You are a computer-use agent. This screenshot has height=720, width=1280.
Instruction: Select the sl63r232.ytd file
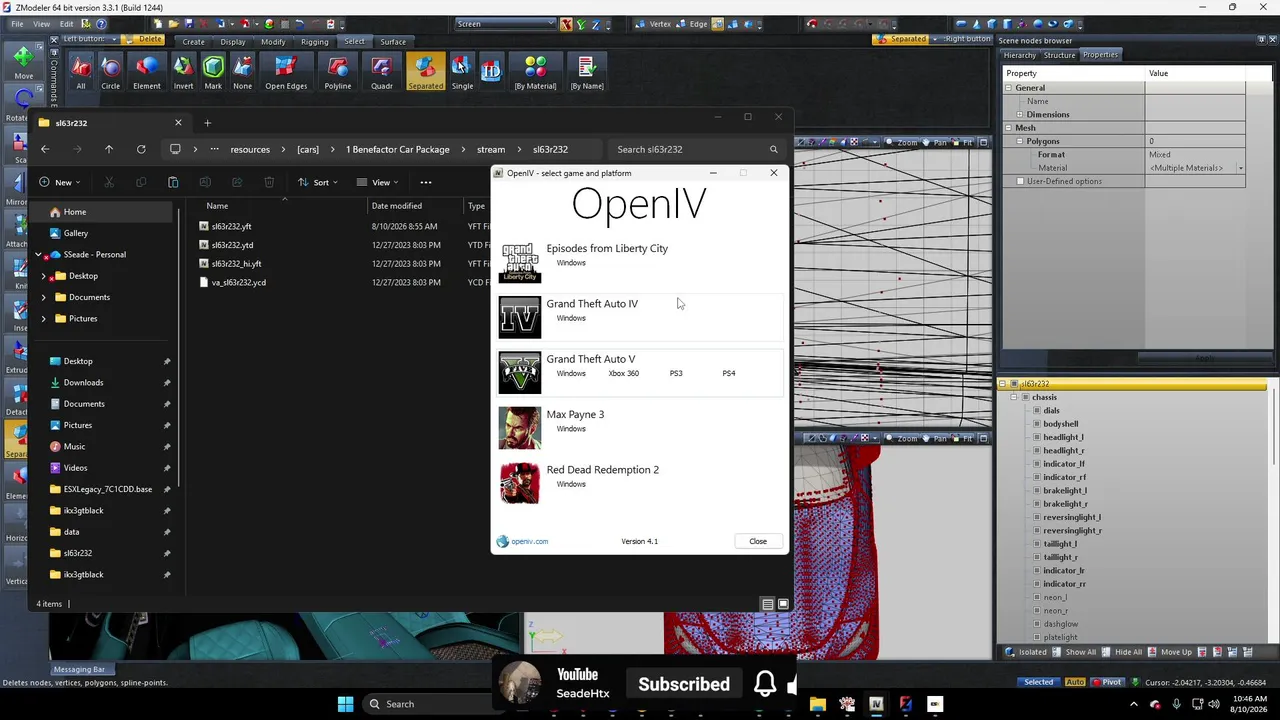232,245
